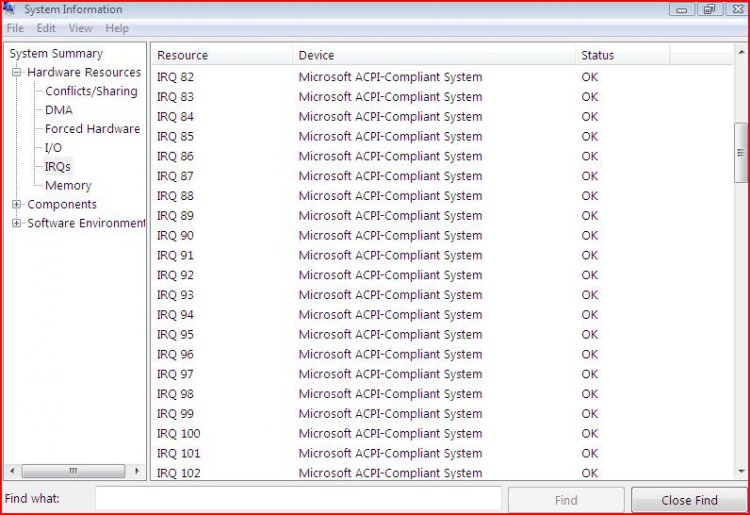This screenshot has height=515, width=750.
Task: Open the Edit menu
Action: coord(46,28)
